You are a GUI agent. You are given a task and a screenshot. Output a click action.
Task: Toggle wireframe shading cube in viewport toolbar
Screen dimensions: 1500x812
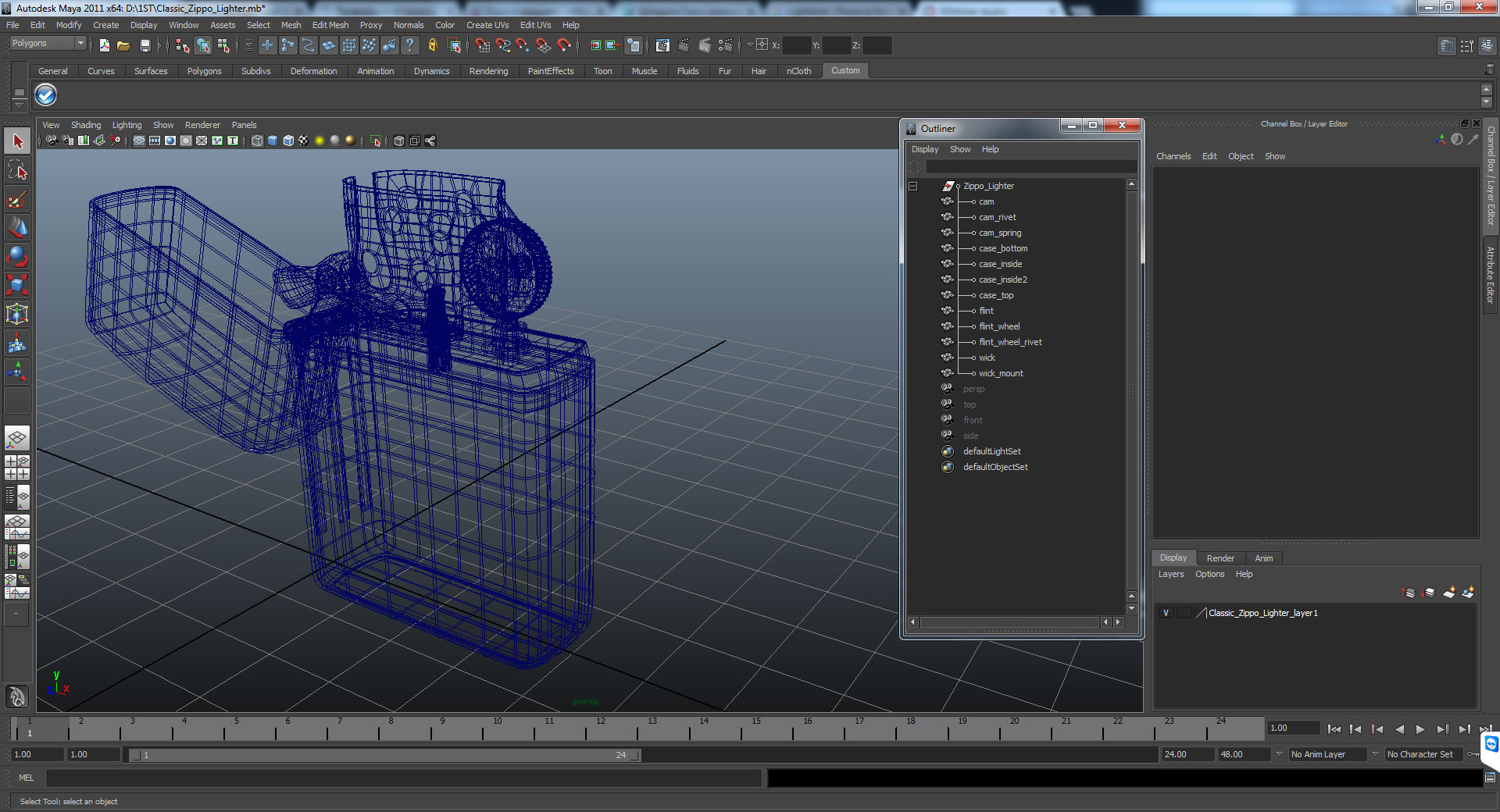click(257, 141)
